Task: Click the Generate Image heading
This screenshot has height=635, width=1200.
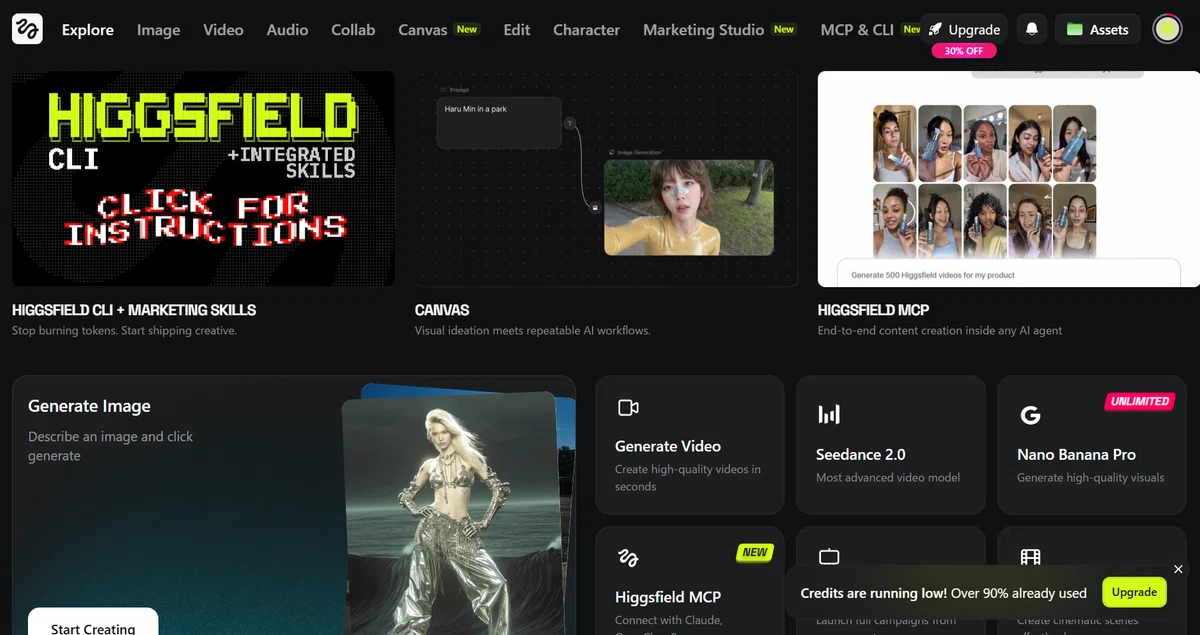Action: [89, 406]
